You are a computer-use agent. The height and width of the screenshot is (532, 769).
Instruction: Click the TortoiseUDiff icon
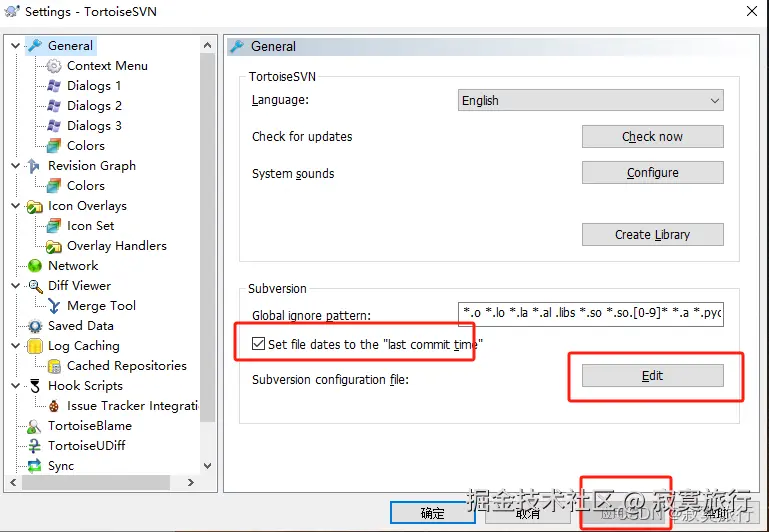34,446
